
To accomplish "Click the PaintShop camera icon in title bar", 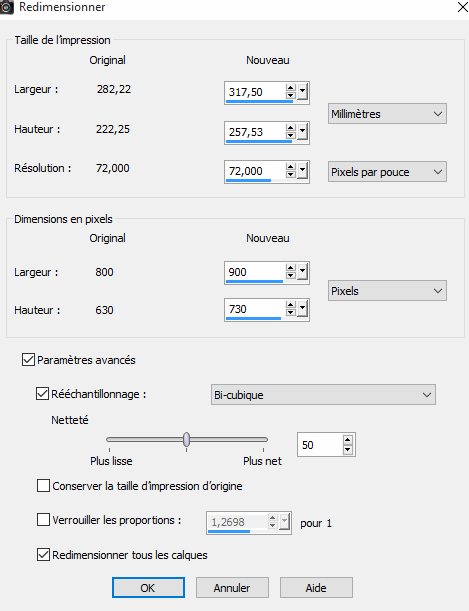I will (x=7, y=7).
